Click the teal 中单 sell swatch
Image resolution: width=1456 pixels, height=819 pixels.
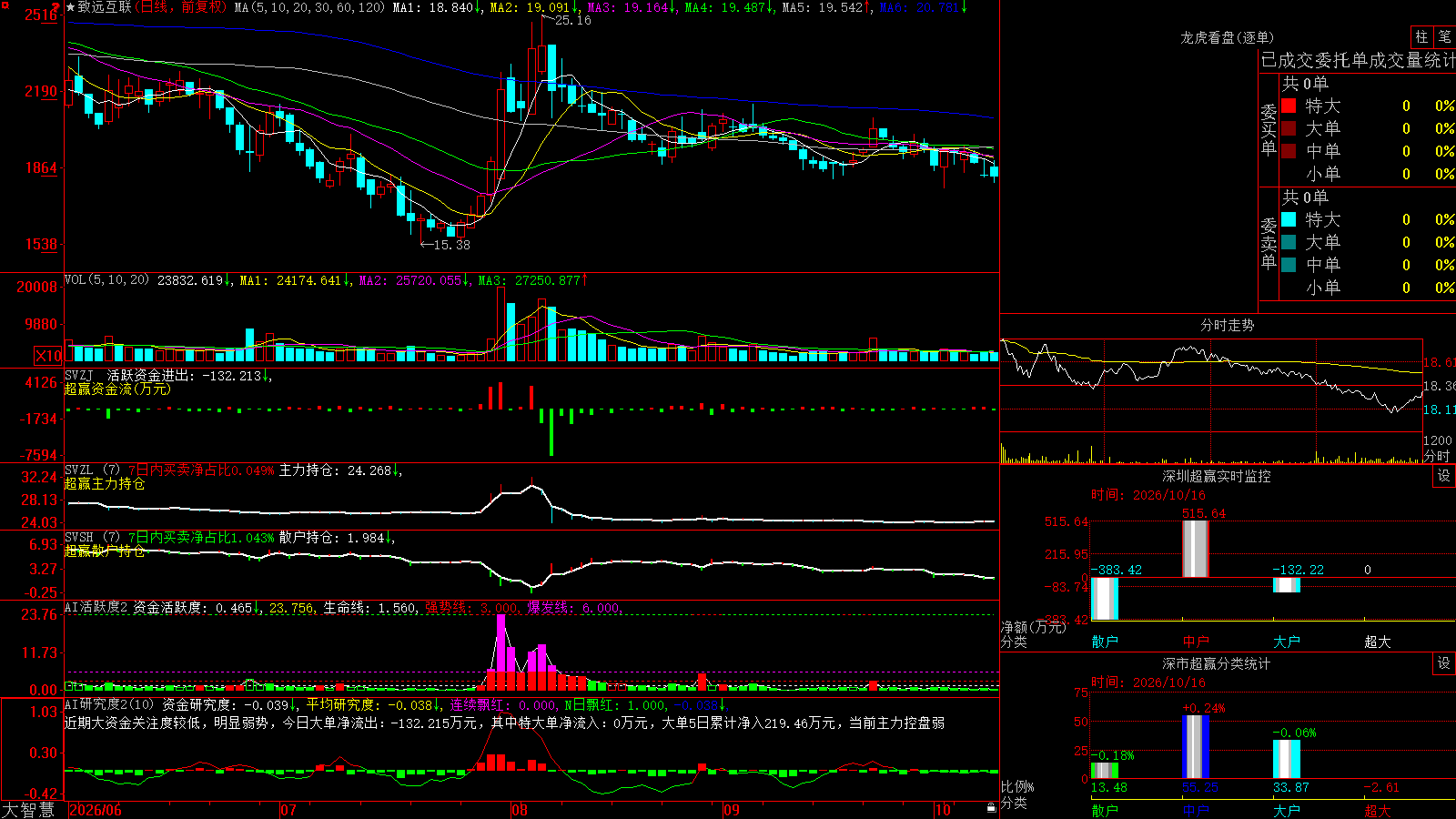click(x=1289, y=265)
